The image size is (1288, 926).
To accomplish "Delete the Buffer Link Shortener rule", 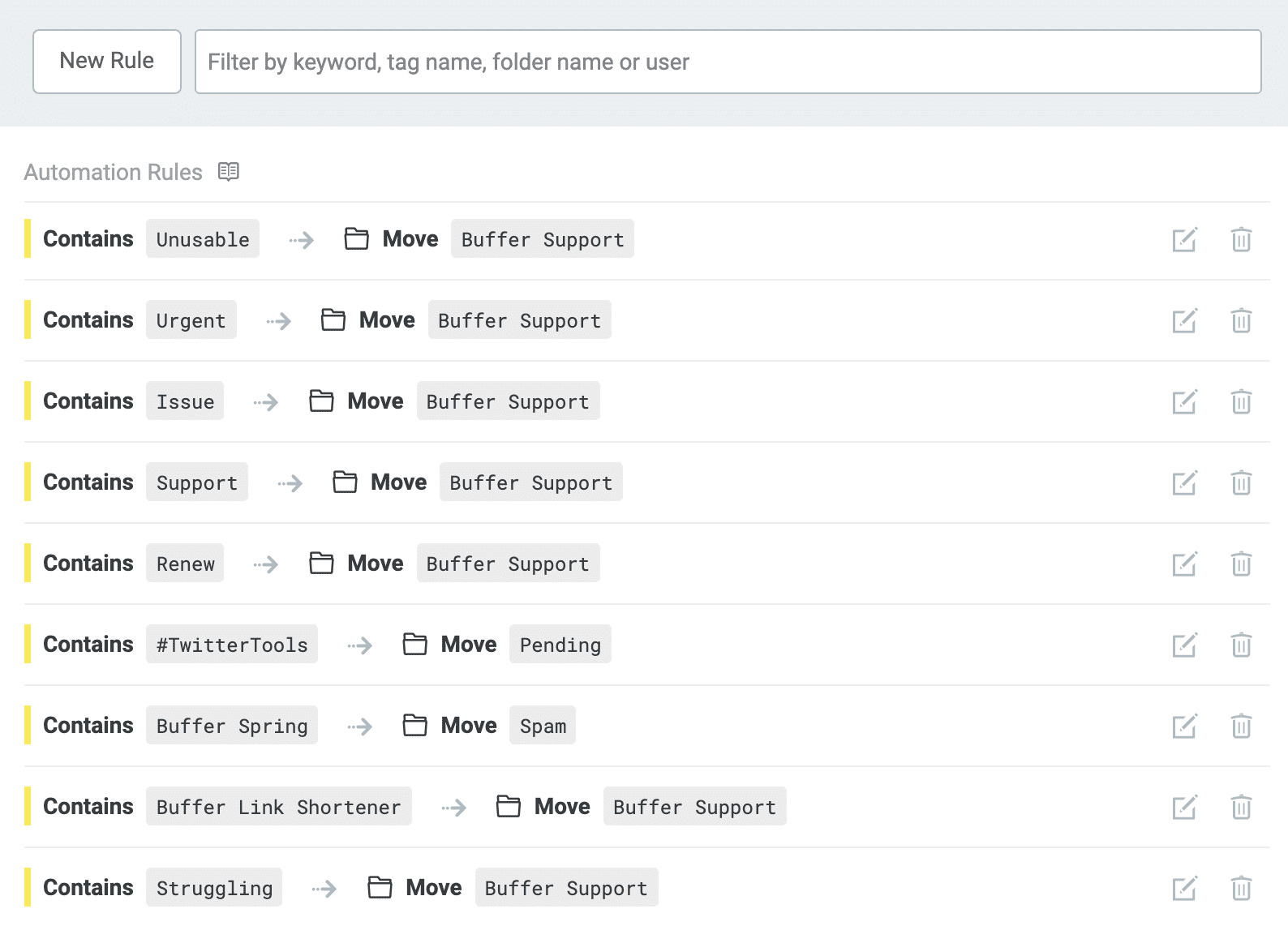I will click(x=1241, y=808).
